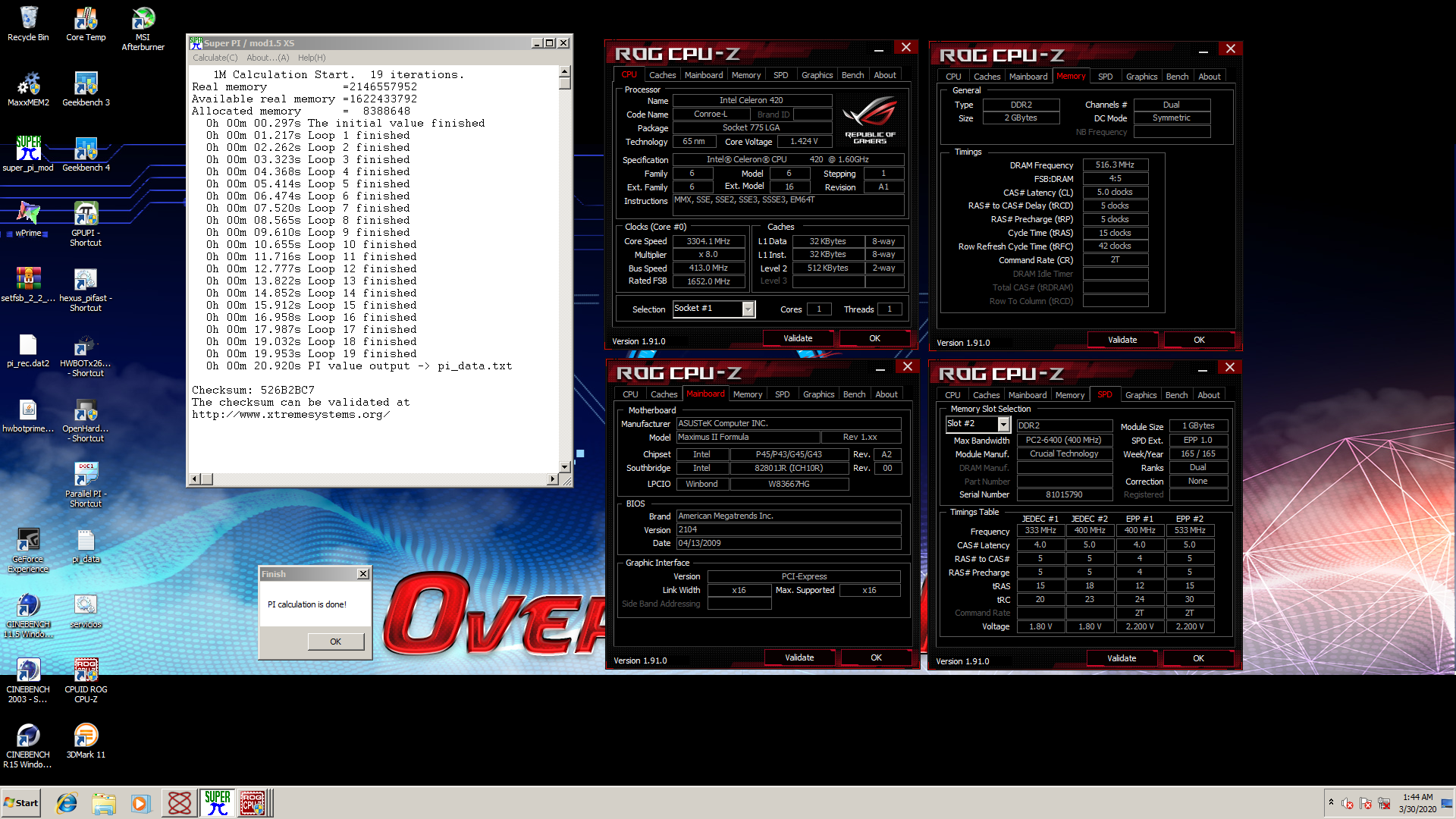Click Maximus II Formula model field

pos(748,437)
